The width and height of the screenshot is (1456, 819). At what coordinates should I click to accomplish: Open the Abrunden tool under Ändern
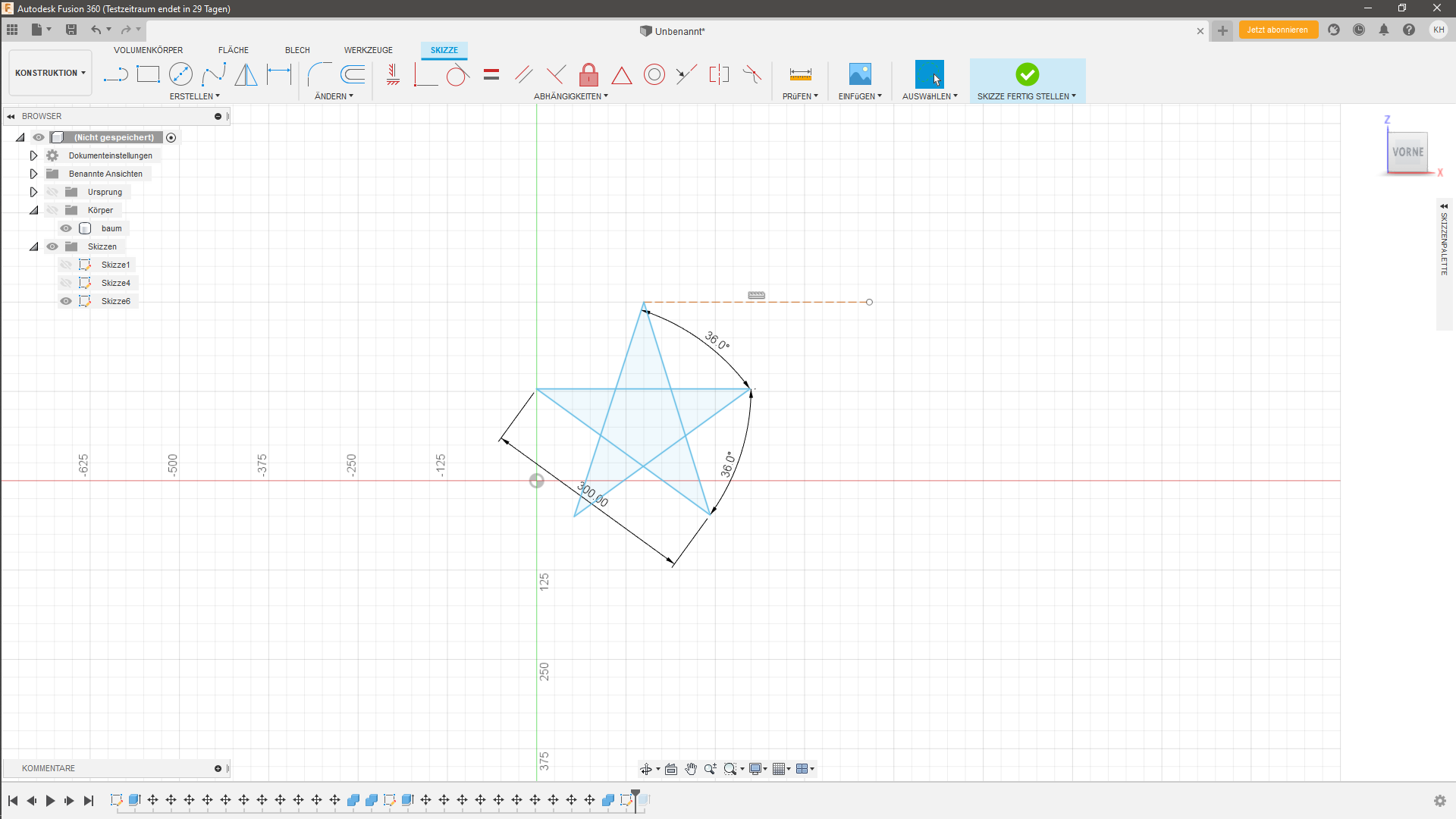click(x=318, y=74)
